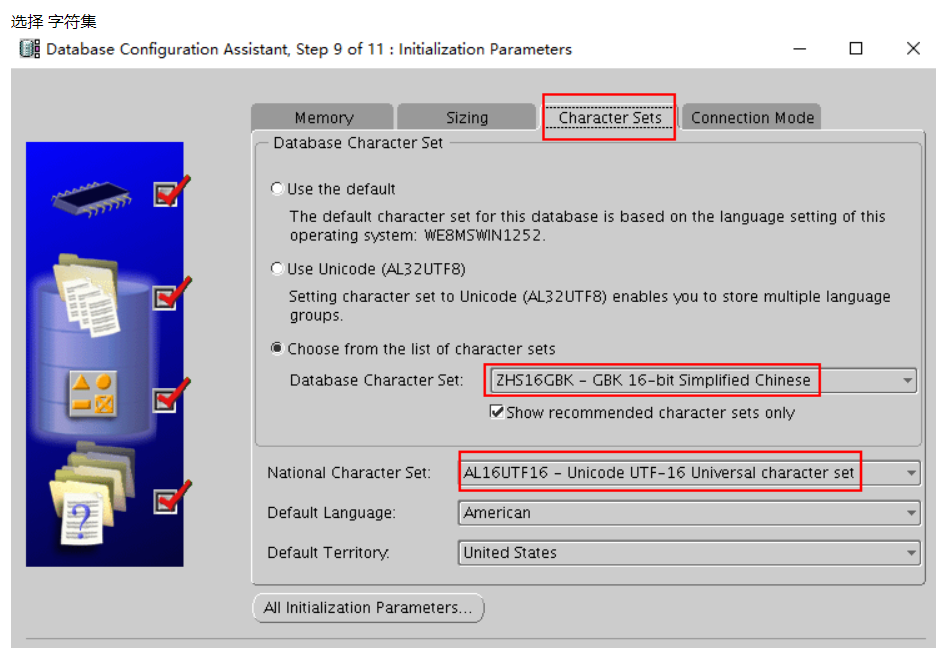The height and width of the screenshot is (658, 950).
Task: Click the All Initialization Parameters button
Action: pyautogui.click(x=368, y=608)
